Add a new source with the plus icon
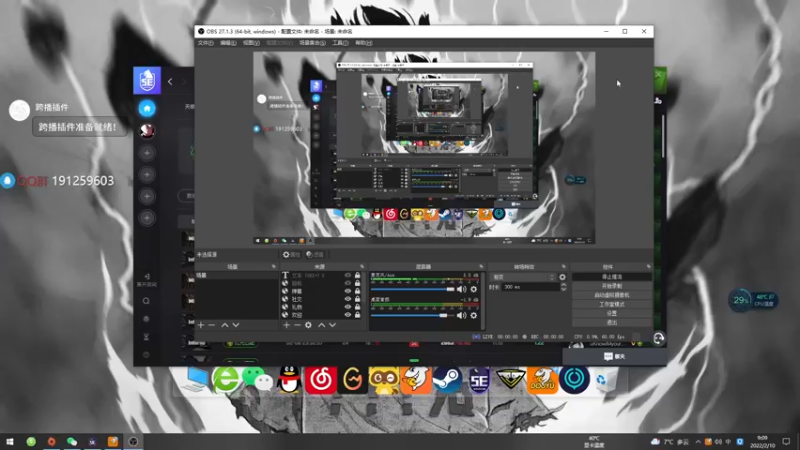Viewport: 800px width, 450px height. pos(286,325)
